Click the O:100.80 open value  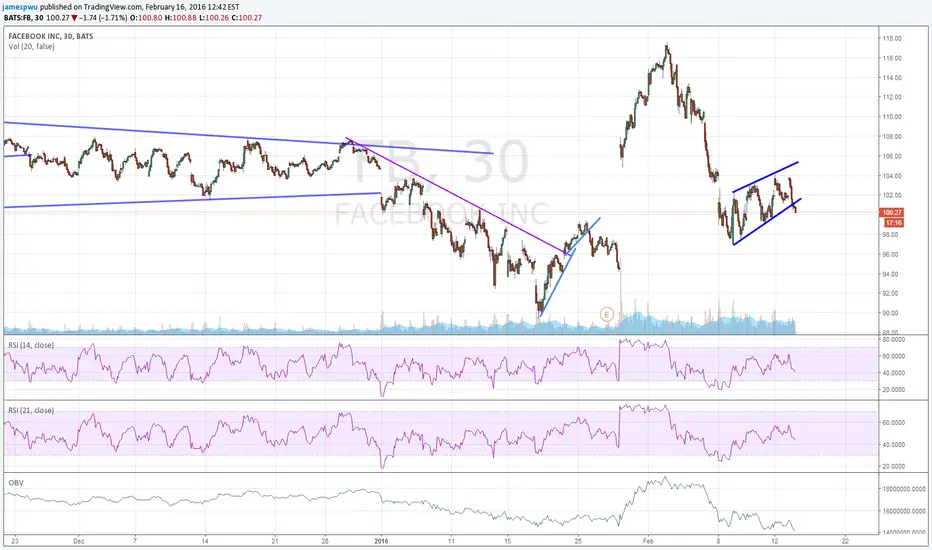click(146, 18)
